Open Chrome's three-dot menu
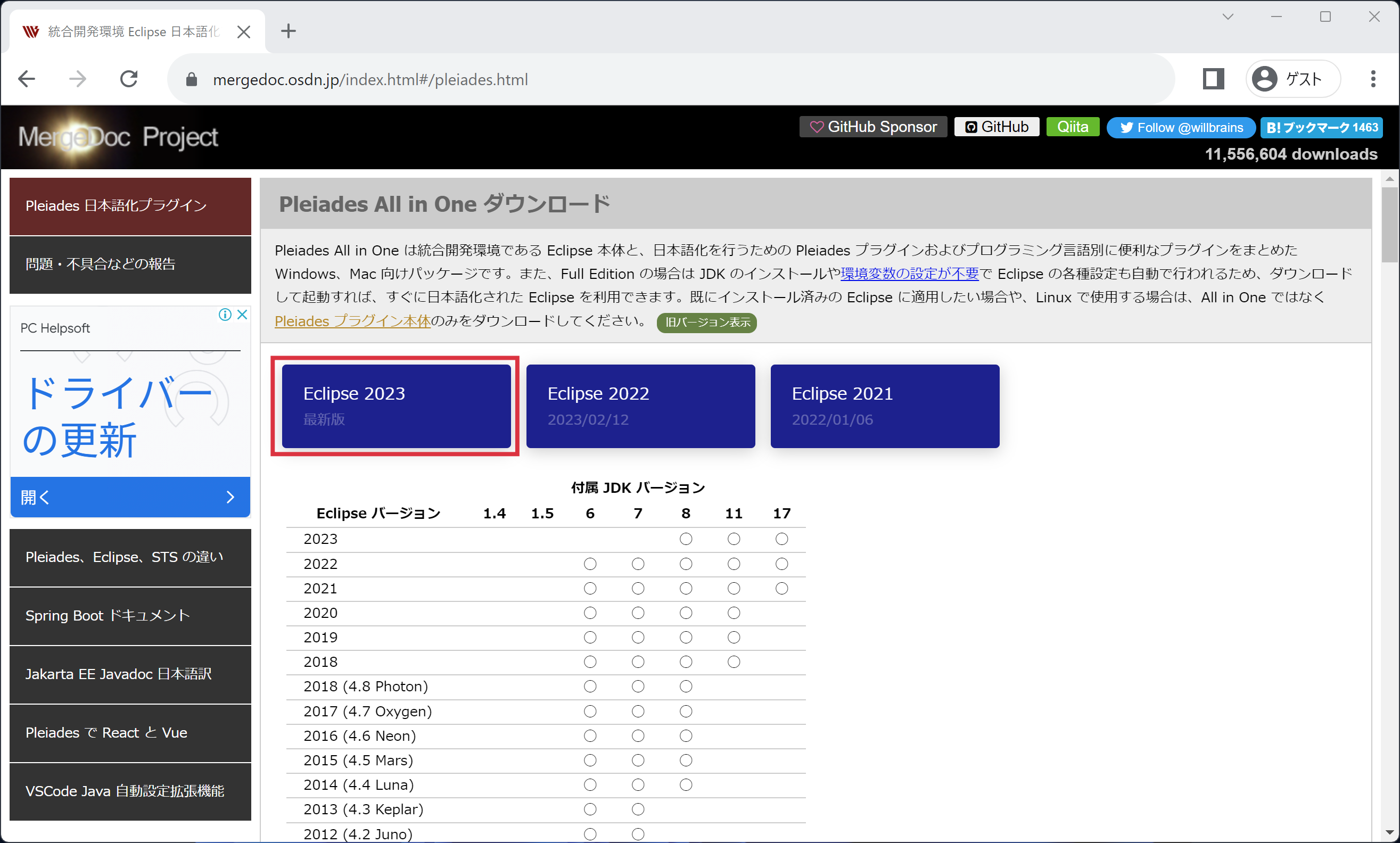Screen dimensions: 1400x843 pyautogui.click(x=1373, y=79)
